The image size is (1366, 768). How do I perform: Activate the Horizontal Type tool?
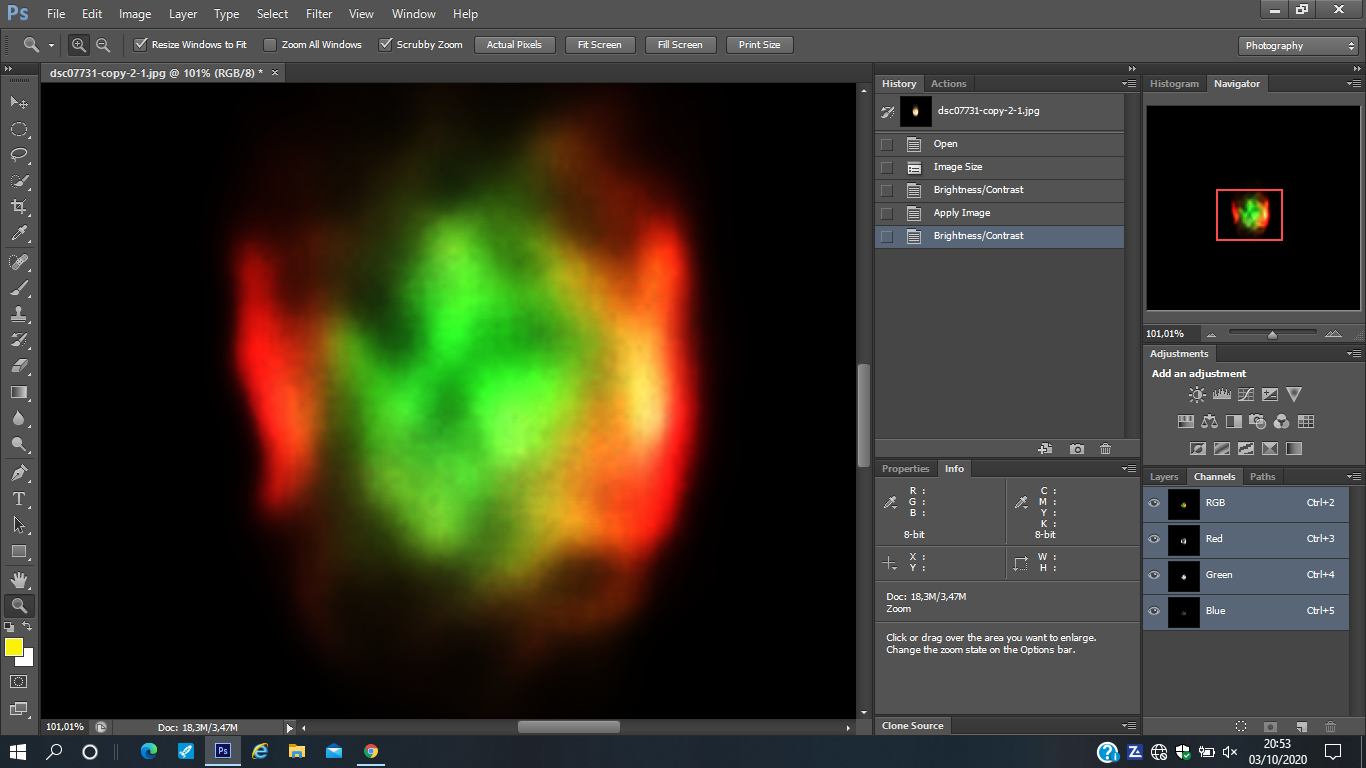[x=18, y=498]
